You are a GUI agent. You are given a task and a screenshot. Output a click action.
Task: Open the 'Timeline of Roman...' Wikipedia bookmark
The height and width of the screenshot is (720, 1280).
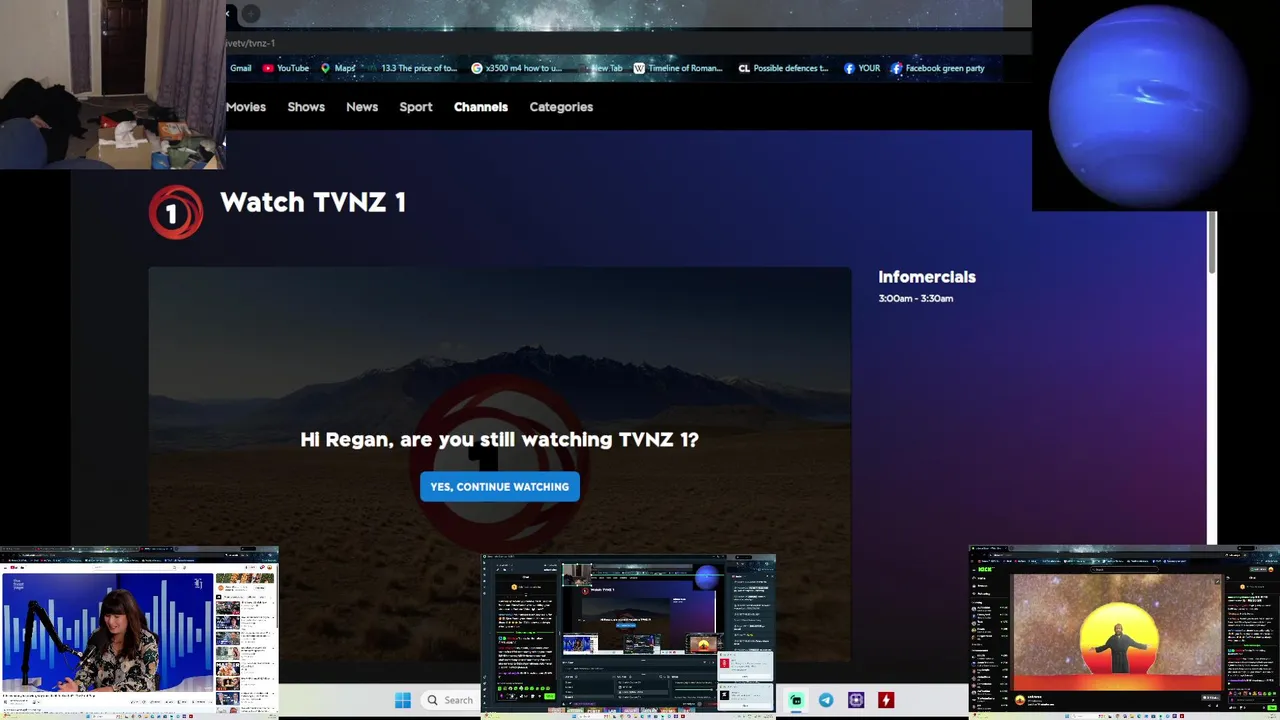pos(678,68)
